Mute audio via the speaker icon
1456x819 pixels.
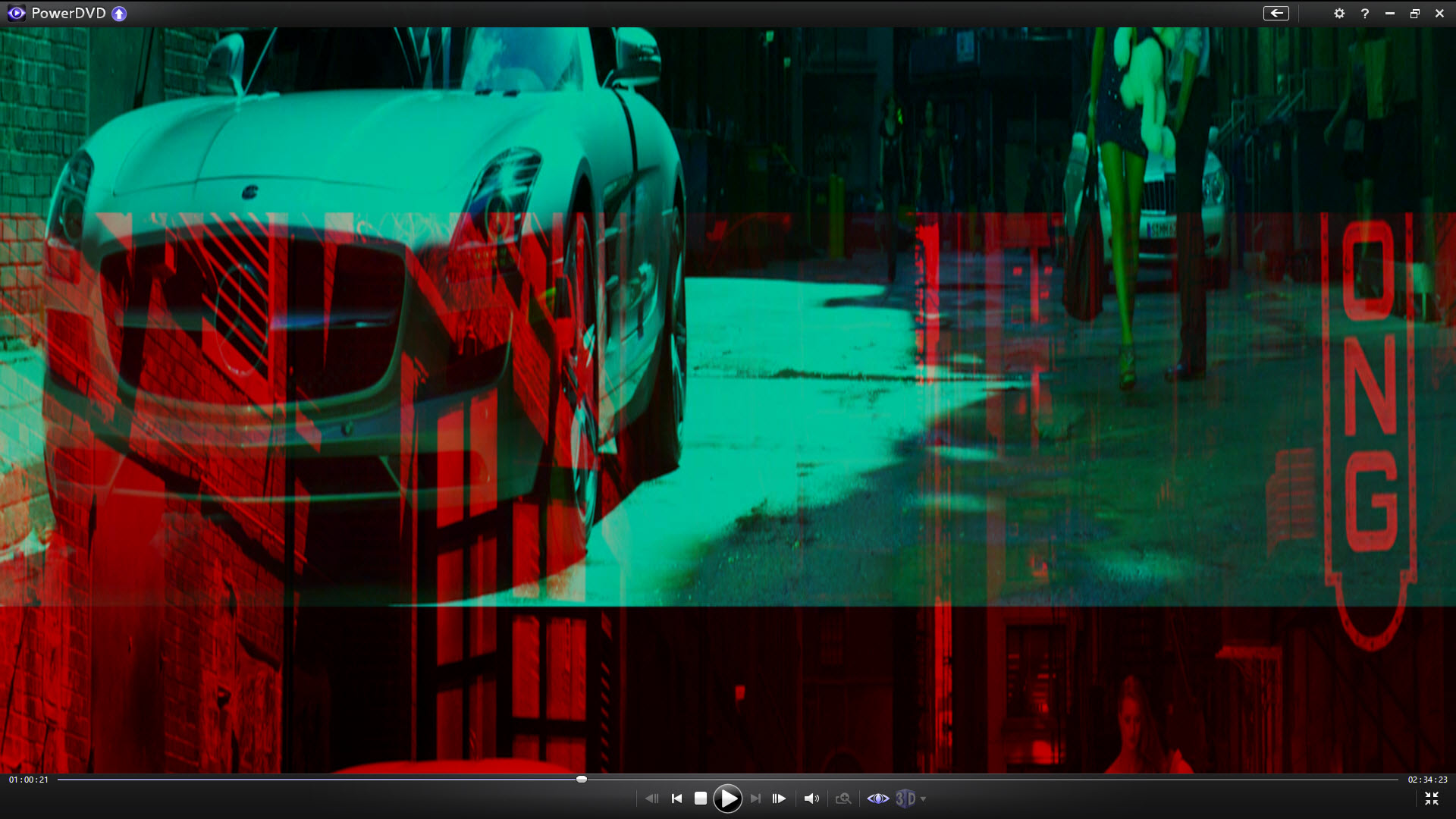pos(811,799)
